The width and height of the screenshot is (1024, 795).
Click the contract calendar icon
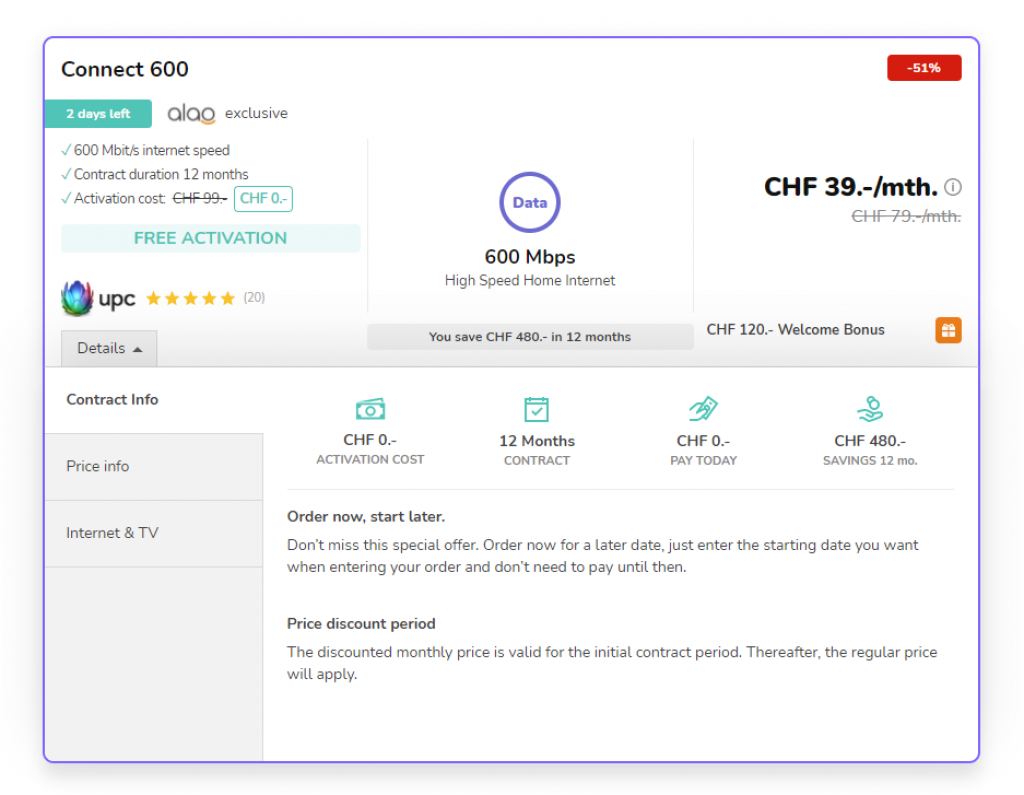point(537,409)
